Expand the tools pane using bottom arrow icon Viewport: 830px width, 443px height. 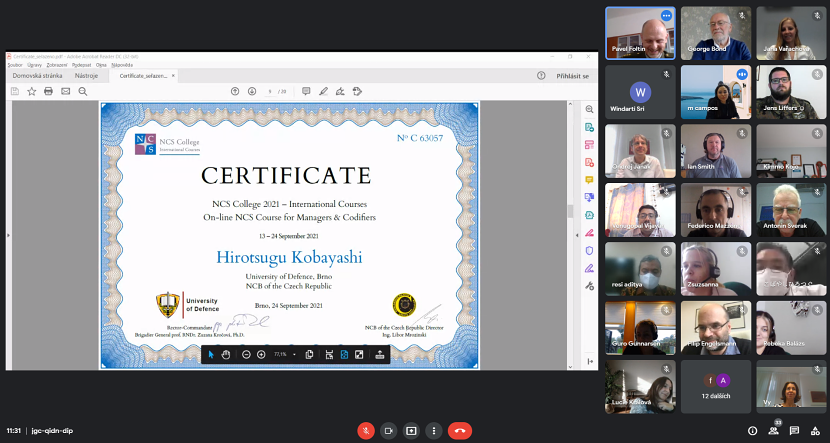coord(590,361)
